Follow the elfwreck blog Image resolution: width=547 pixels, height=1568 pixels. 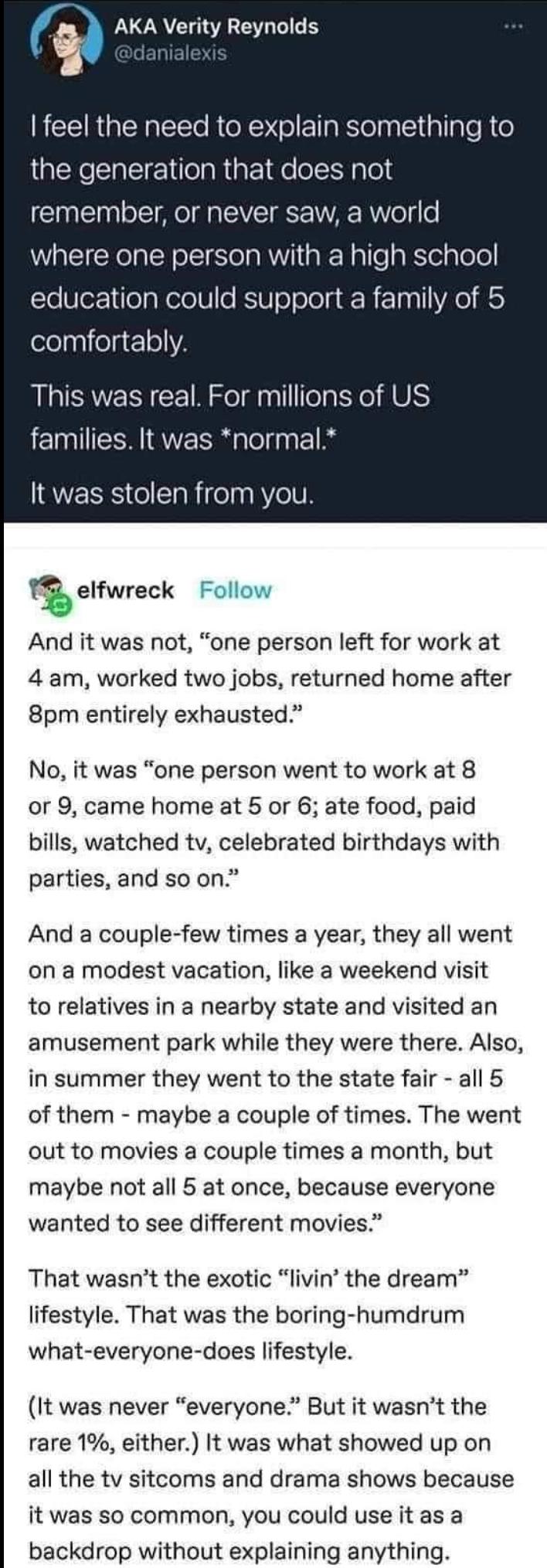[236, 591]
